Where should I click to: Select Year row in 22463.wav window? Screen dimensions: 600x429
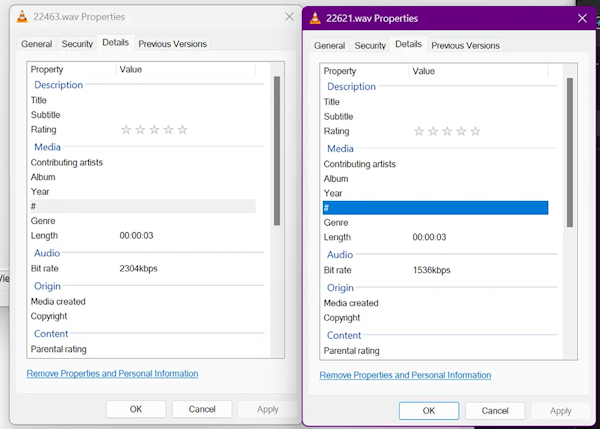143,192
